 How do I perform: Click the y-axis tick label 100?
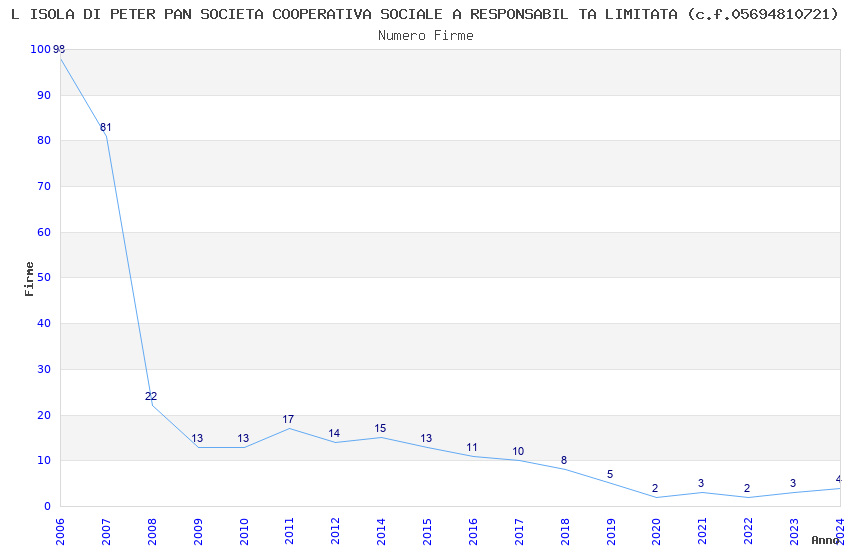coord(41,49)
